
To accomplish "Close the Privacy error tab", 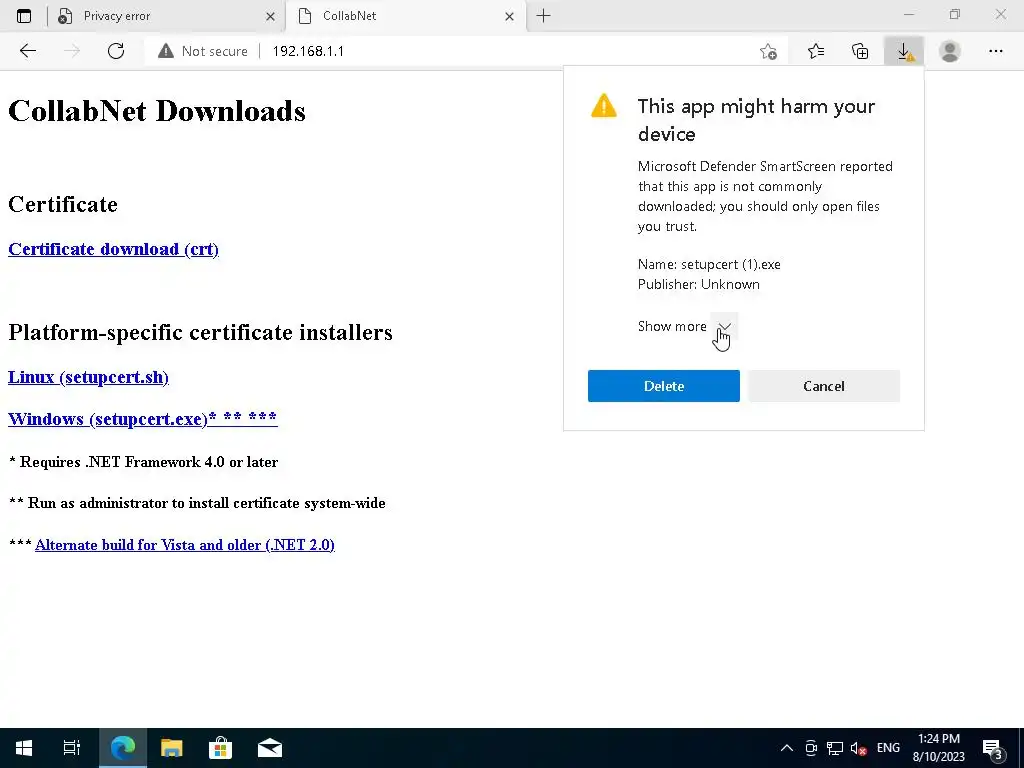I will 270,16.
